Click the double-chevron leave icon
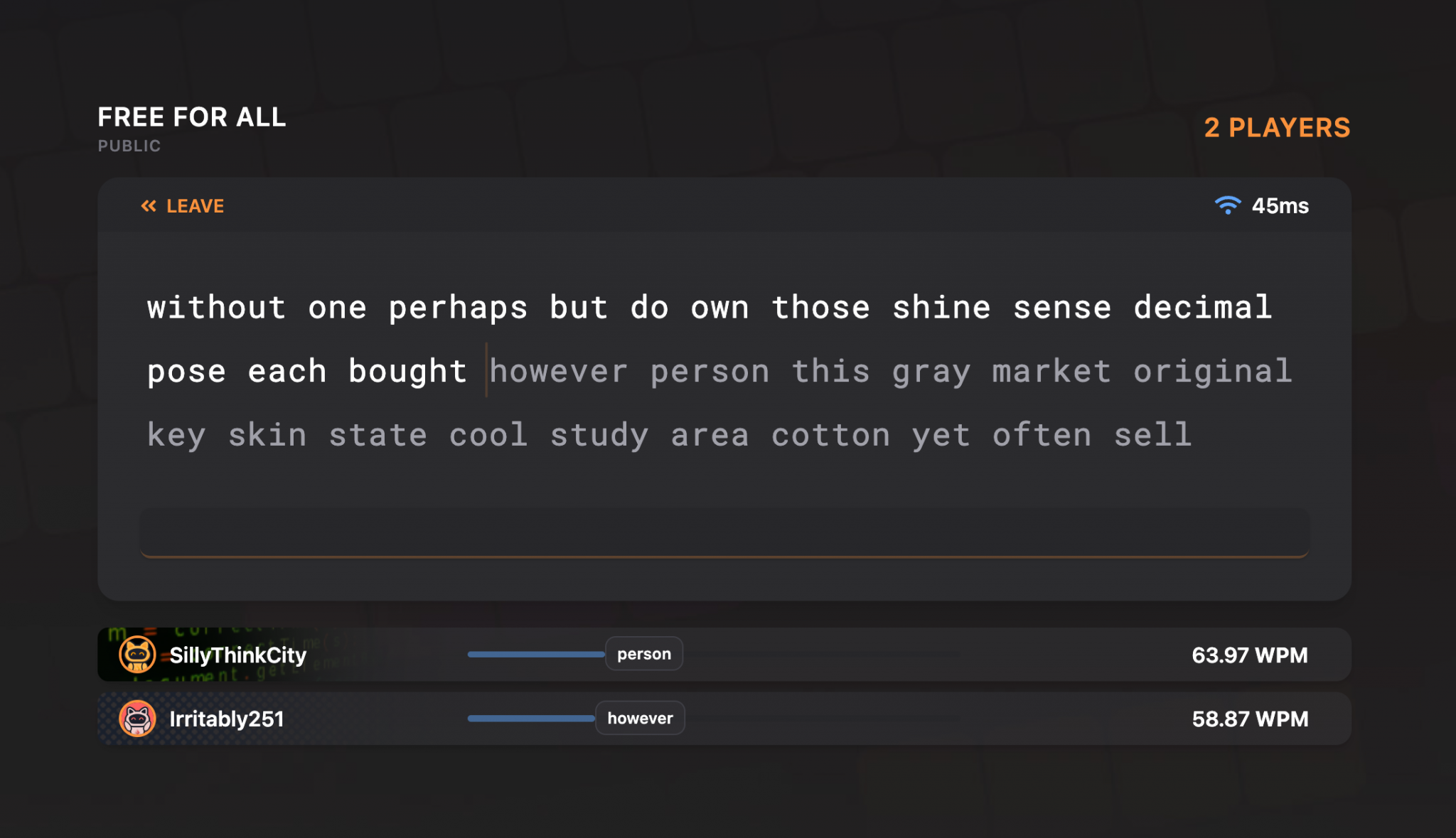The width and height of the screenshot is (1456, 838). coord(148,206)
